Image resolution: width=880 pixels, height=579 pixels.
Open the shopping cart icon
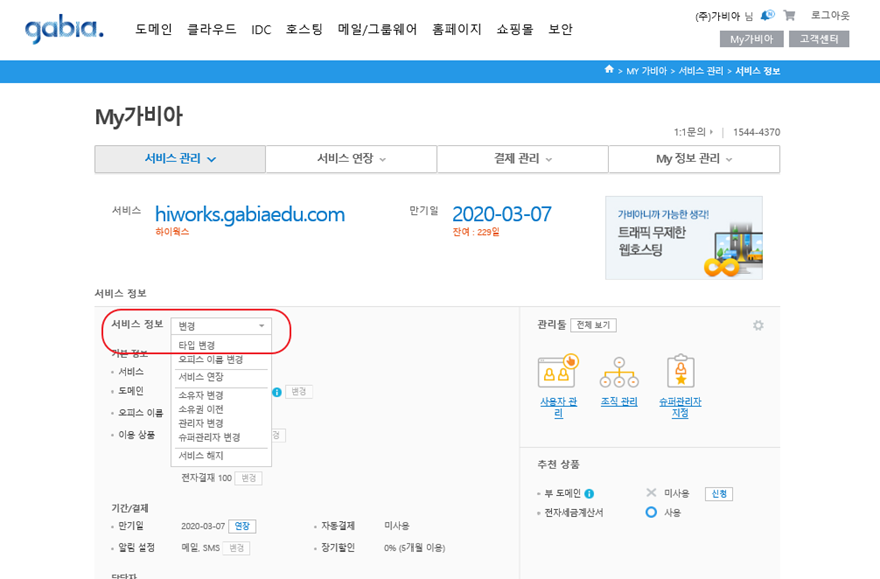(x=789, y=16)
